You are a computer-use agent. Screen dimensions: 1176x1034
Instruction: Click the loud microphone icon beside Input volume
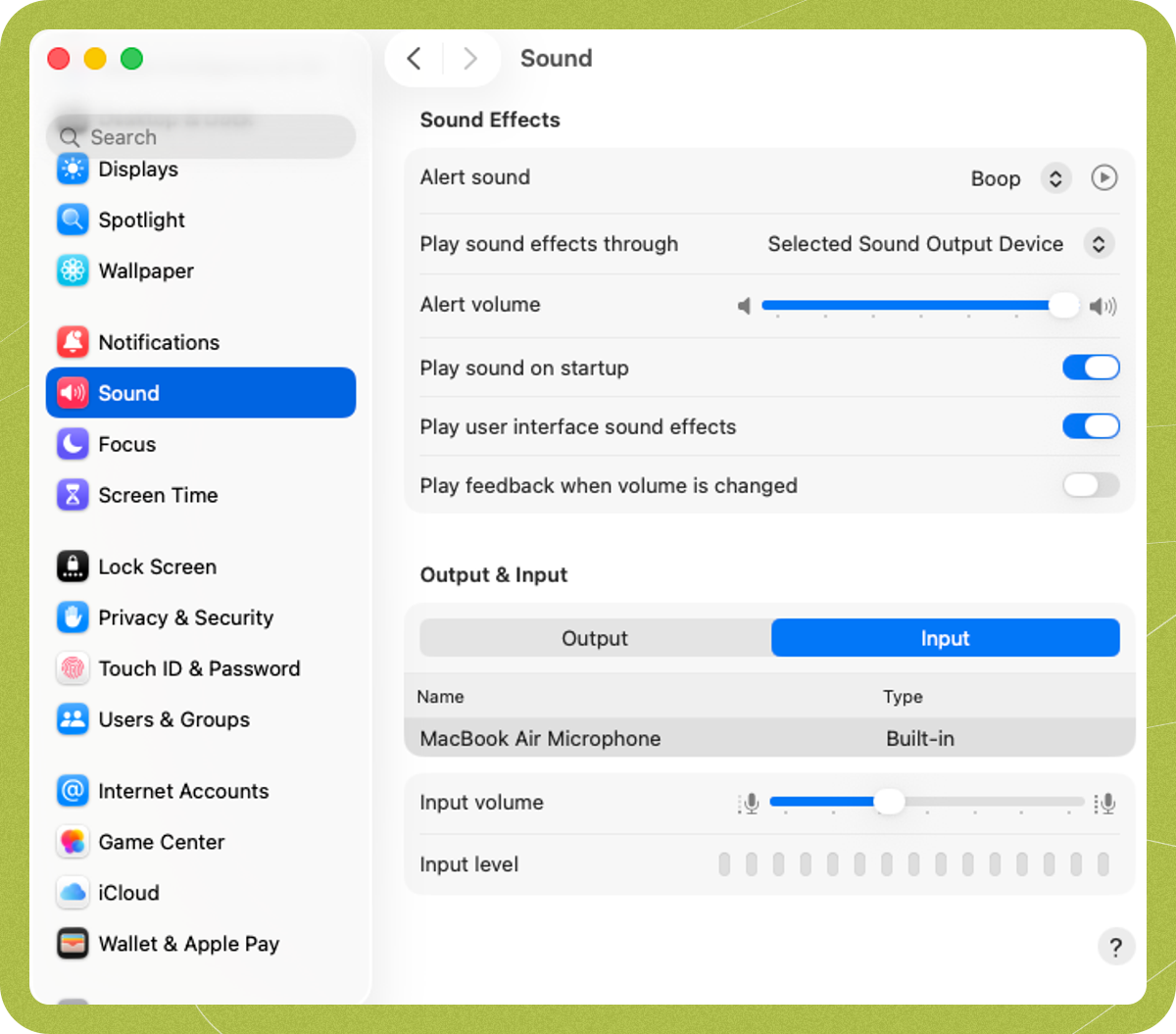(x=1105, y=804)
